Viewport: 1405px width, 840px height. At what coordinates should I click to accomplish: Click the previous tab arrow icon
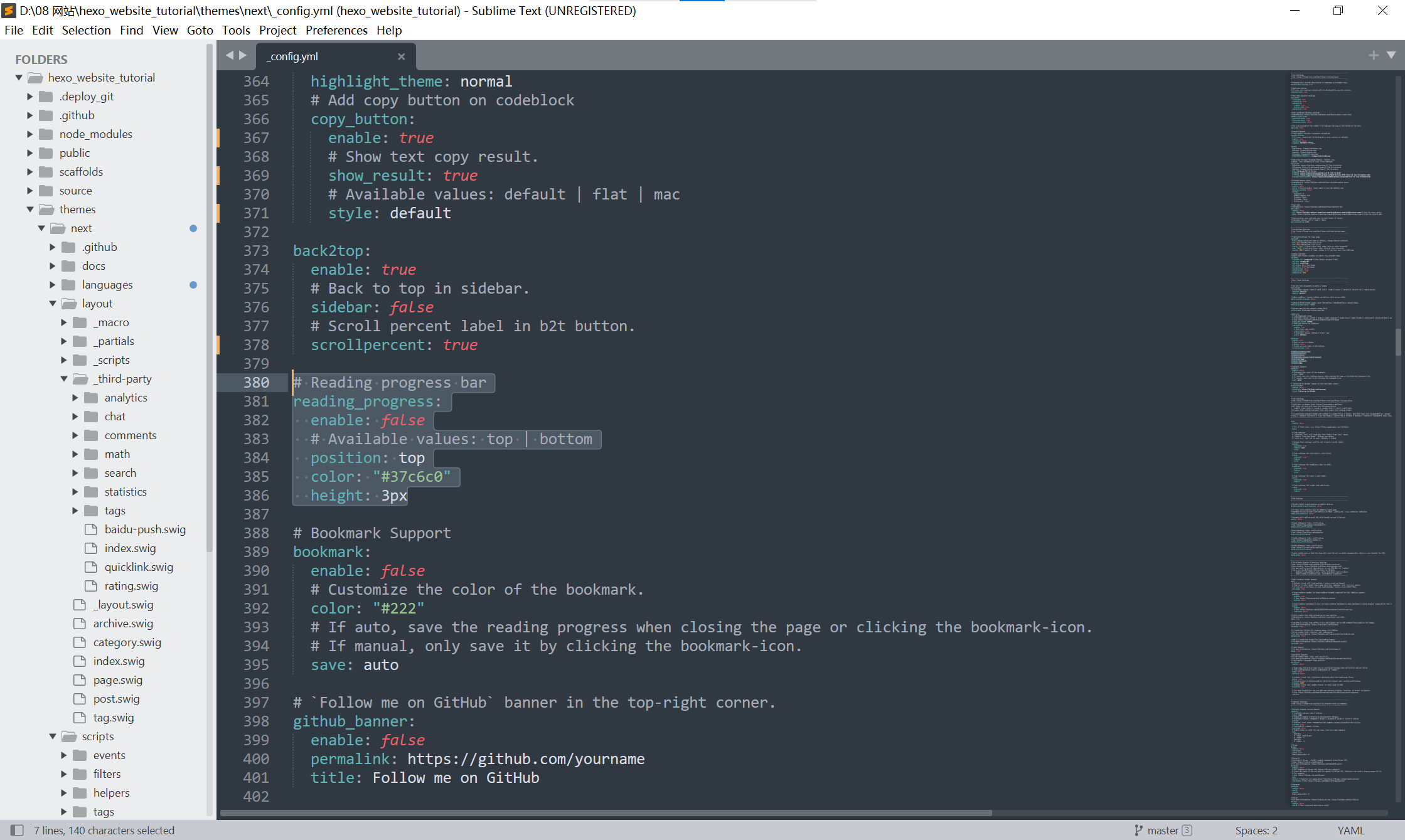click(229, 55)
